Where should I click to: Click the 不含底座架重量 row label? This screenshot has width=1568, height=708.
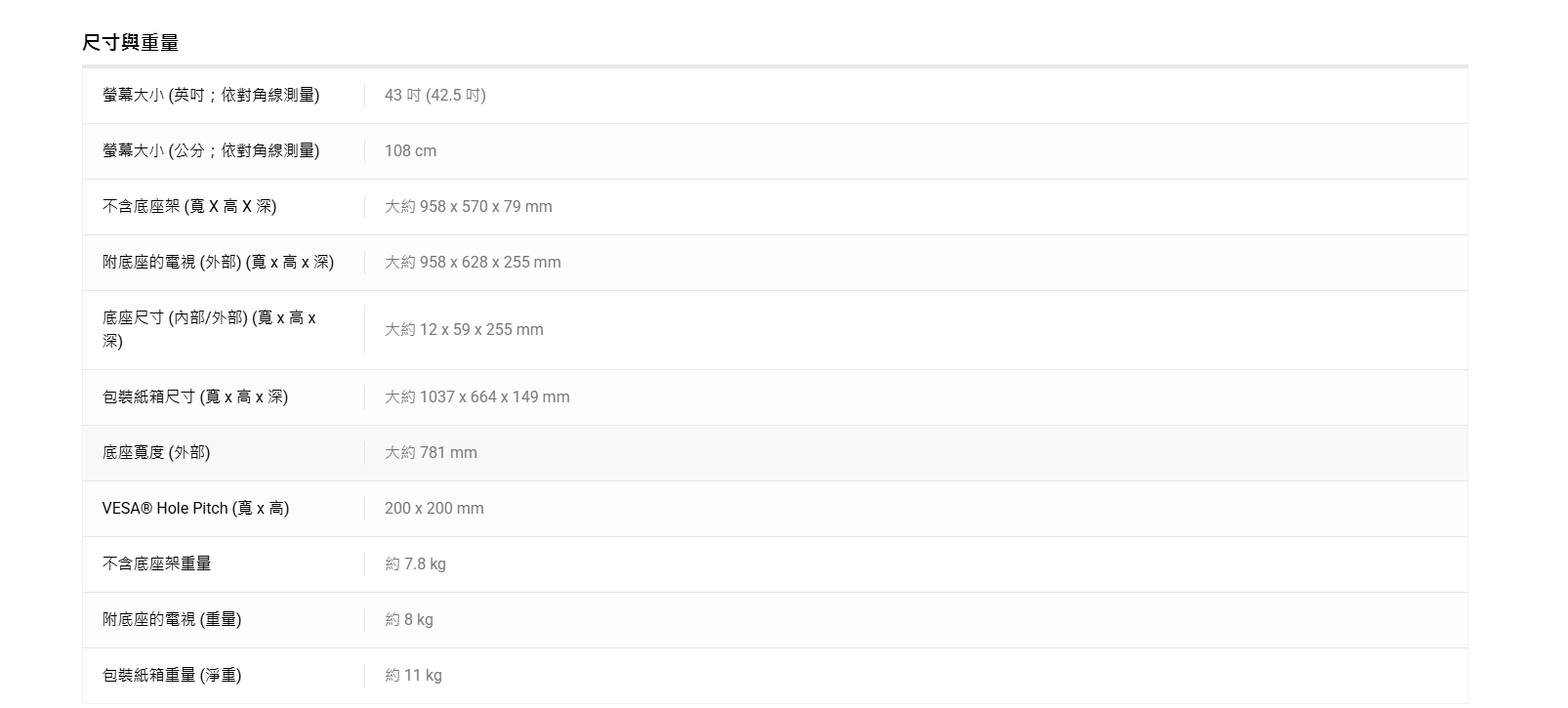click(x=156, y=563)
